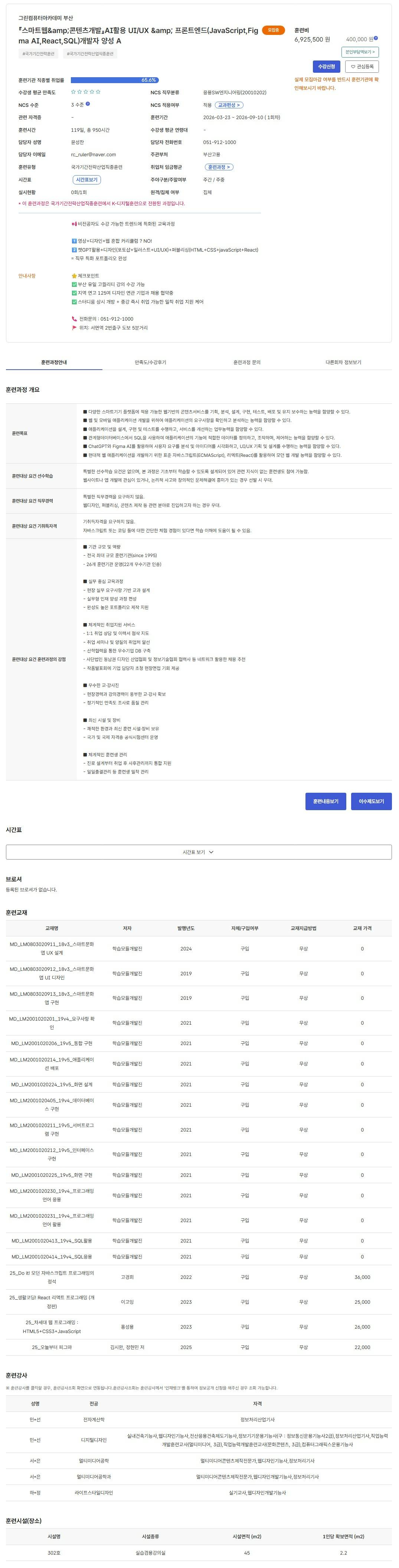Open the 훈련과정 wage link
The height and width of the screenshot is (1568, 399).
(219, 167)
